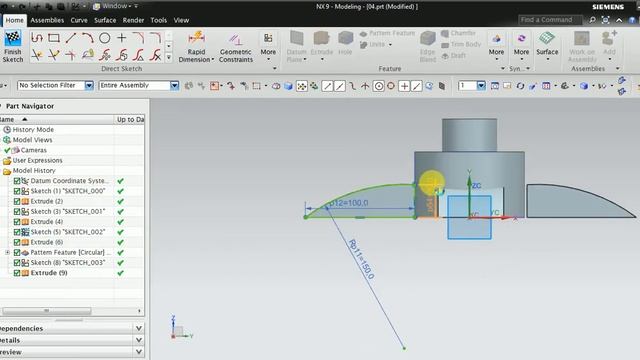640x360 pixels.
Task: Sort by the Up to Date column header
Action: click(130, 119)
